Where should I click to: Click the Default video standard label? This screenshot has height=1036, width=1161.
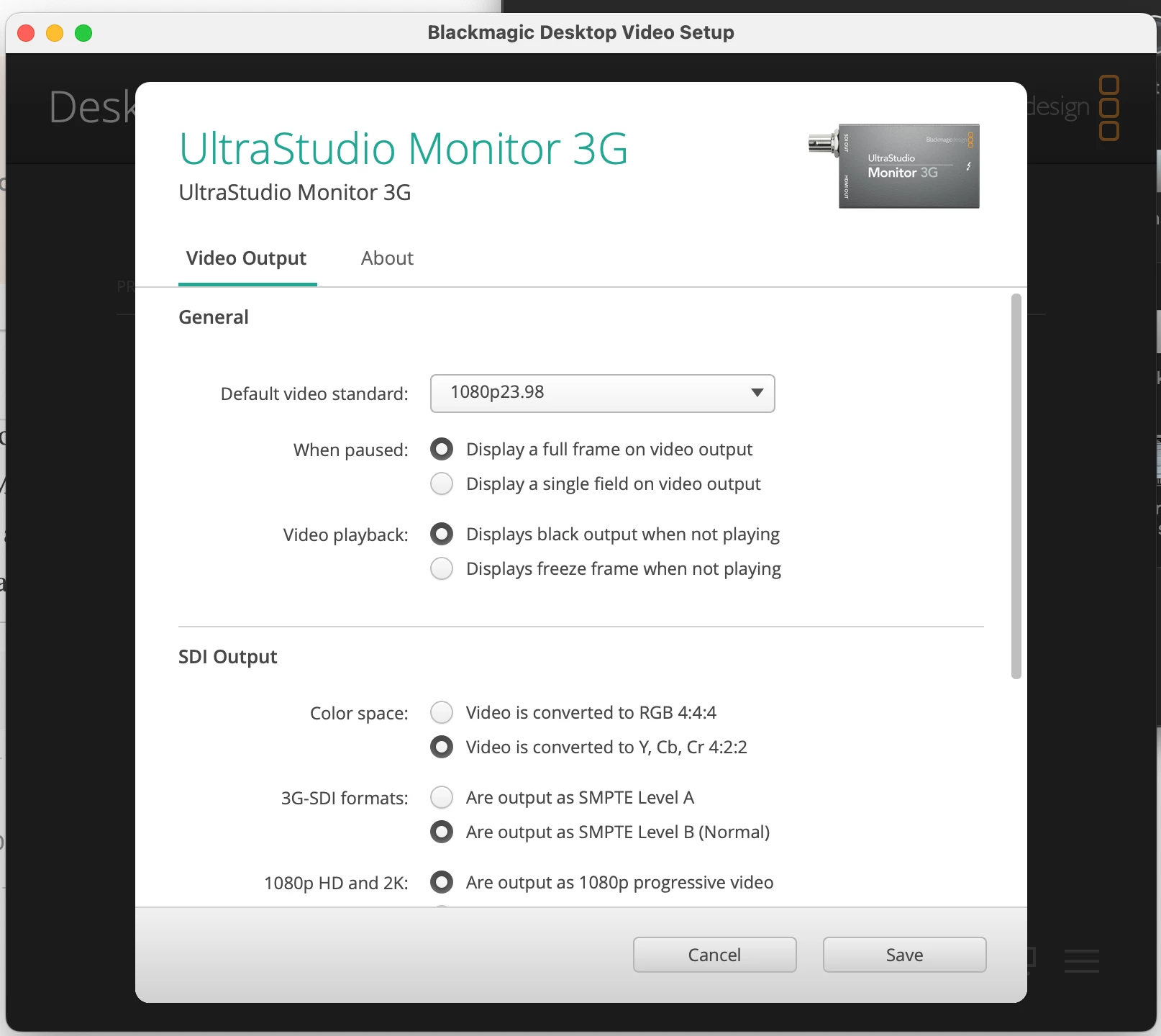314,394
